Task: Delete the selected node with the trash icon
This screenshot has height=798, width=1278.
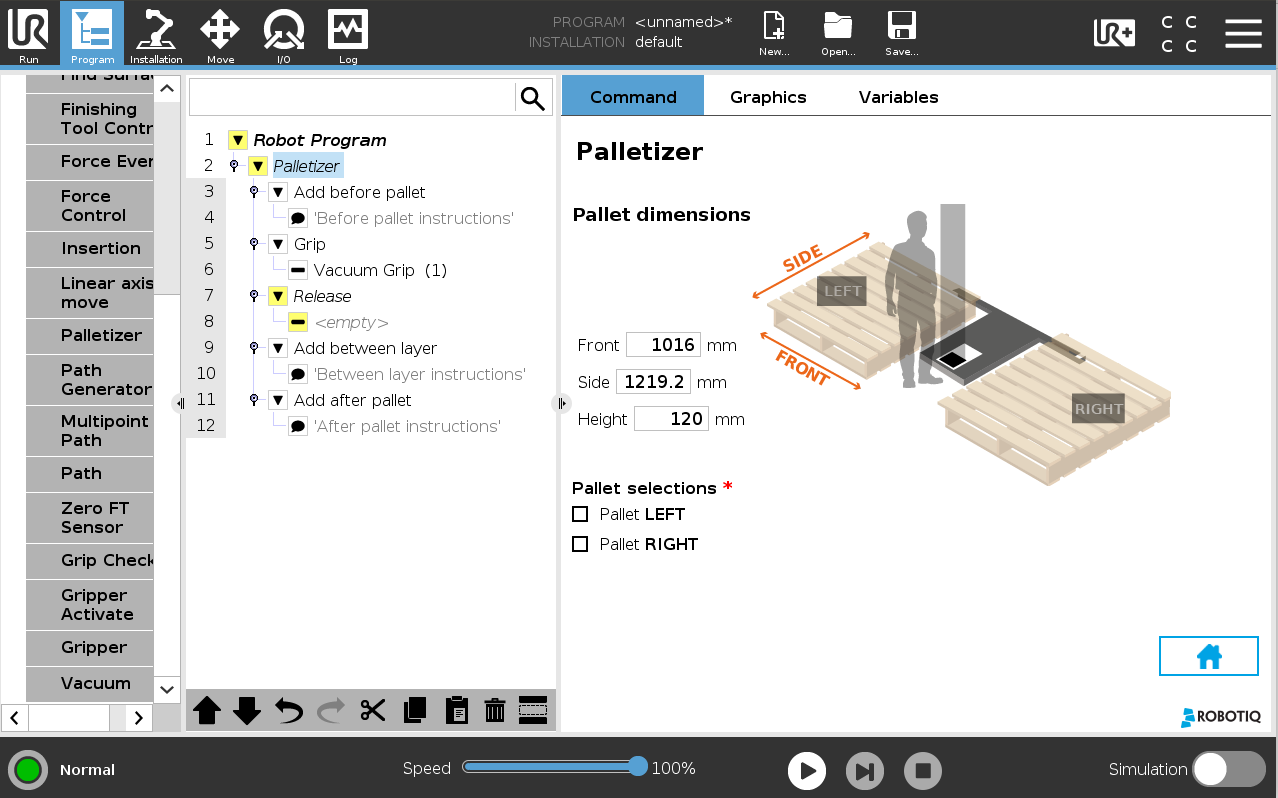Action: (494, 710)
